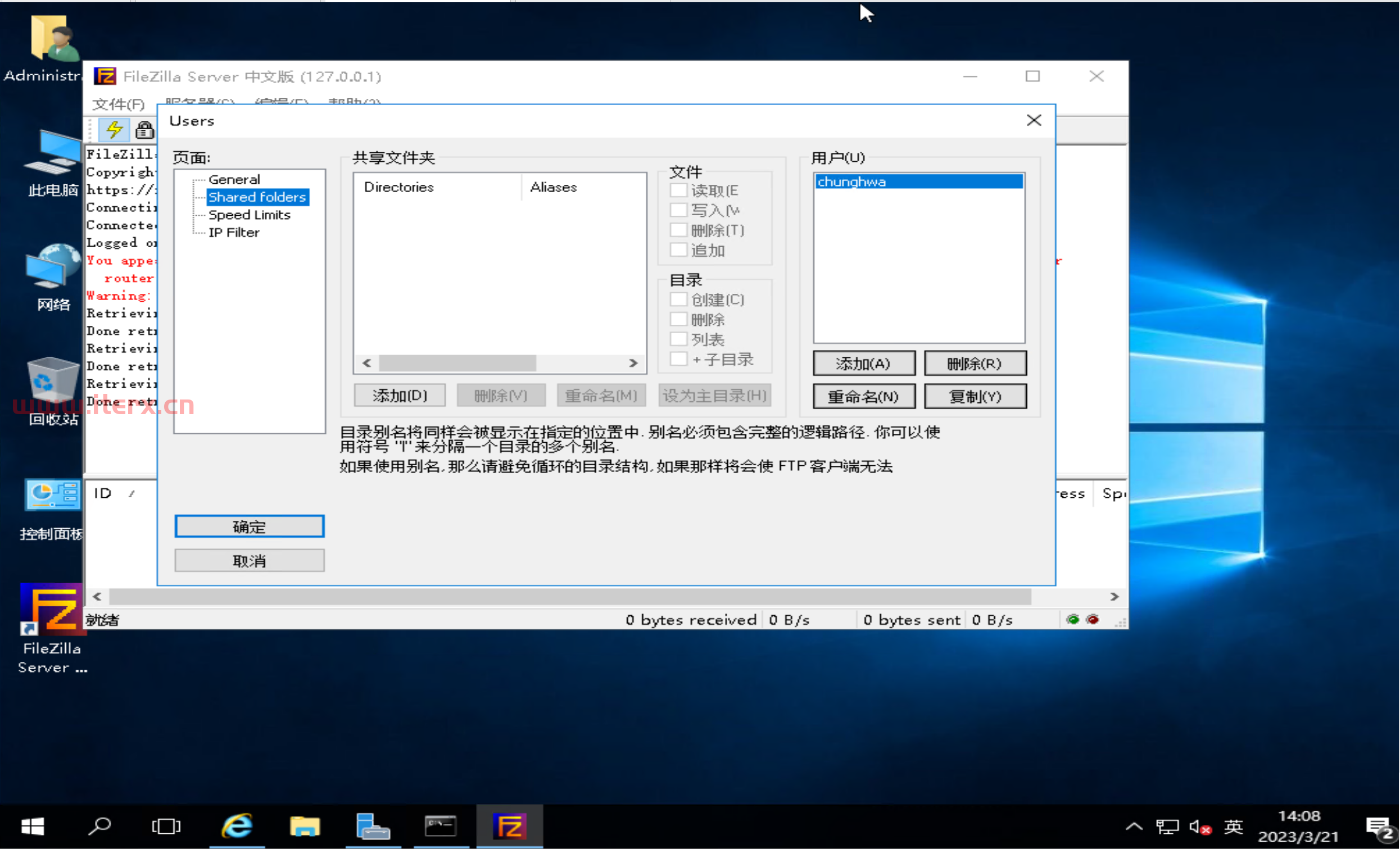Click the padlock lock-server toolbar icon
Viewport: 1400px width, 849px height.
point(144,130)
